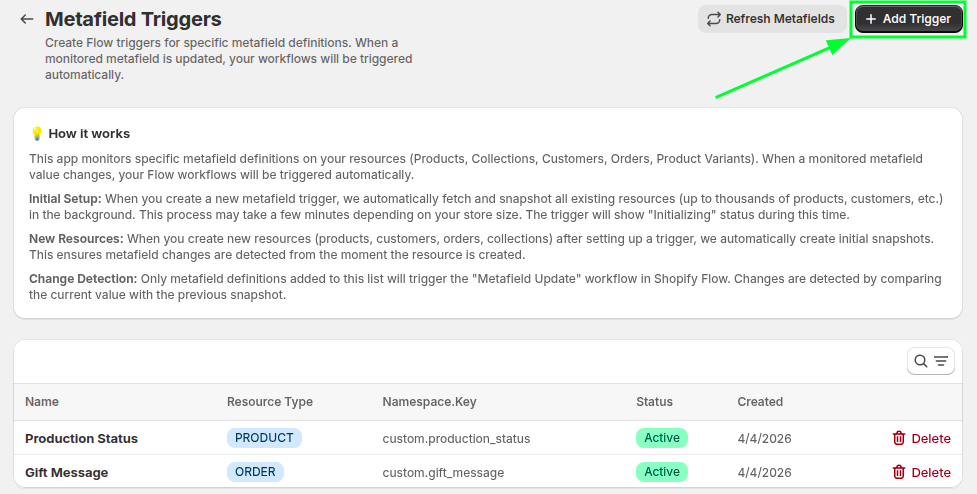Click Active status badge for Gift Message
Viewport: 977px width, 494px height.
point(661,472)
